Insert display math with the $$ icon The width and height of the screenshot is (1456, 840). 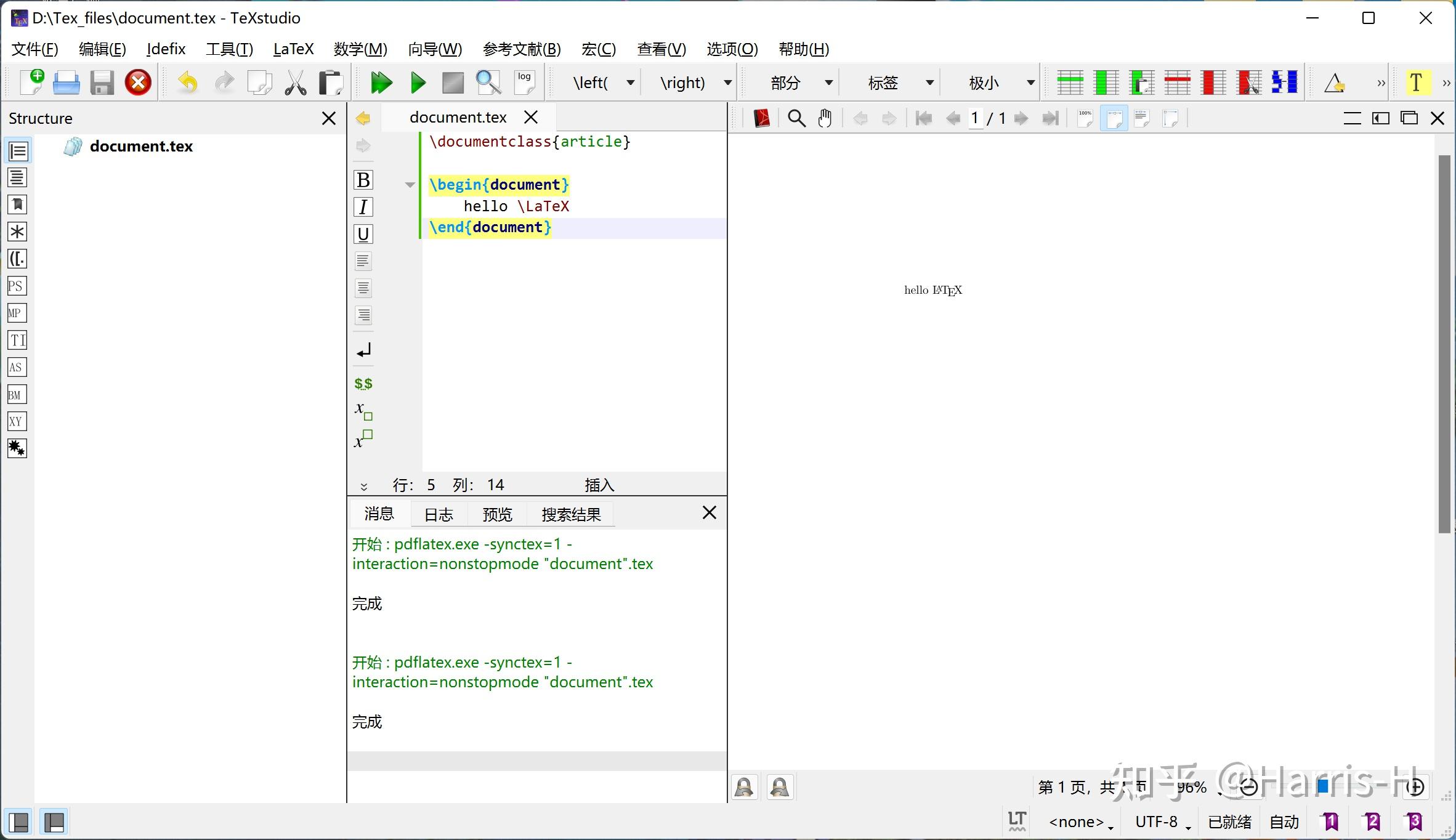coord(363,382)
